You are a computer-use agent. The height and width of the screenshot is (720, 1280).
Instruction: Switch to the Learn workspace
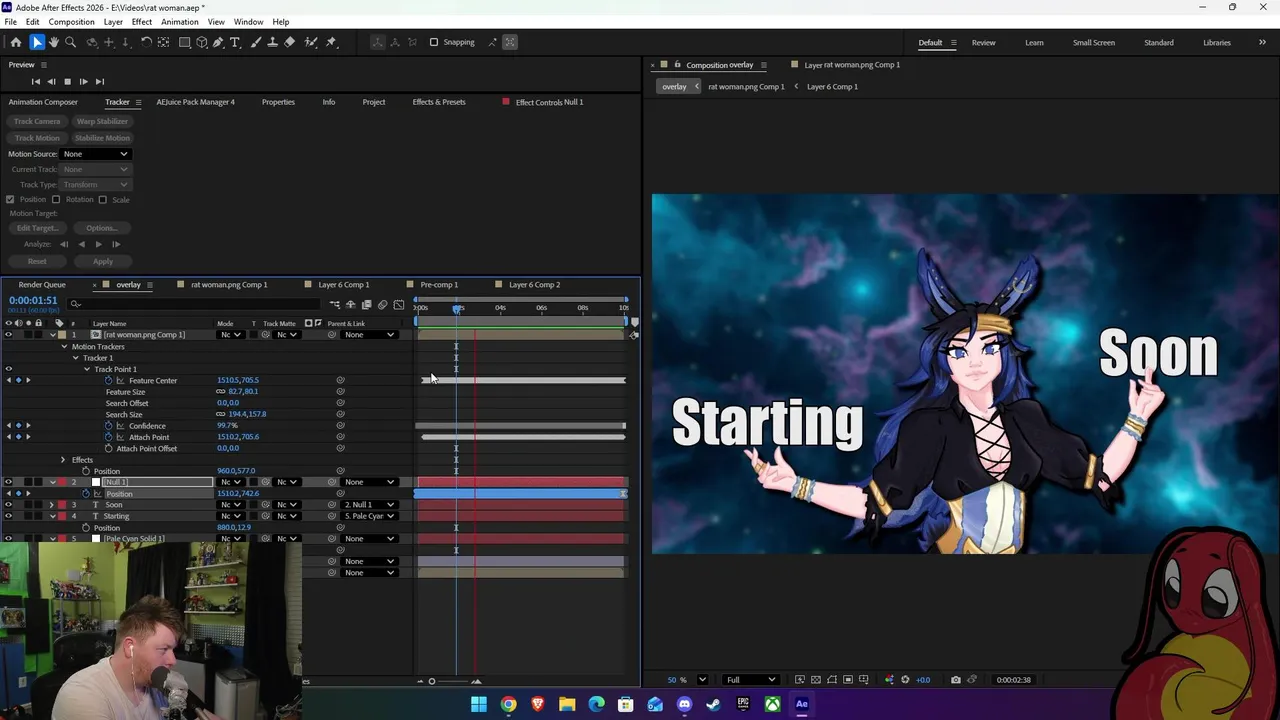click(x=1034, y=42)
